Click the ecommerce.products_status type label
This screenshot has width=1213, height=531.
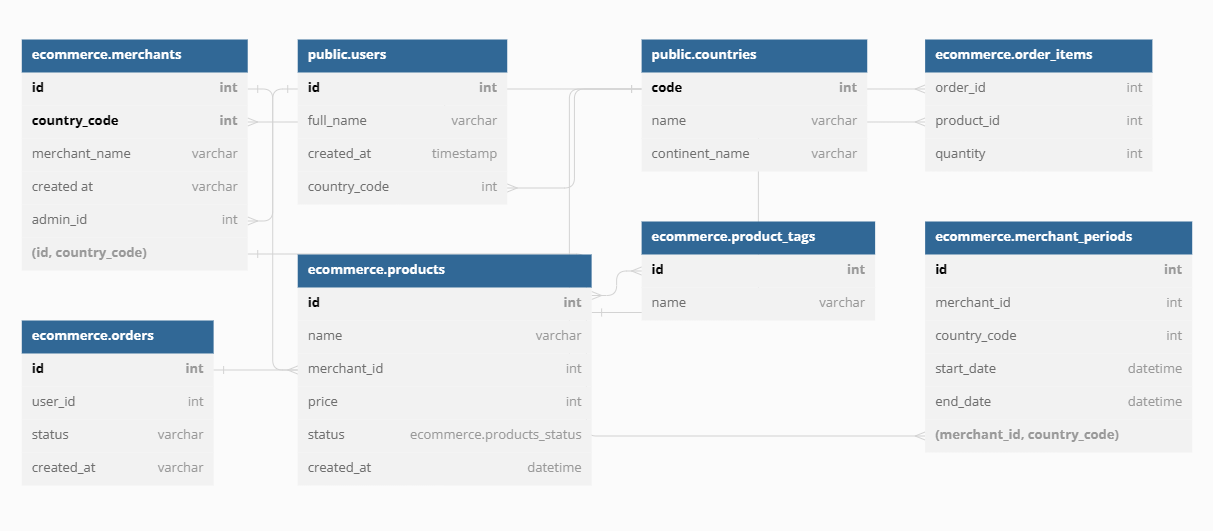click(495, 435)
